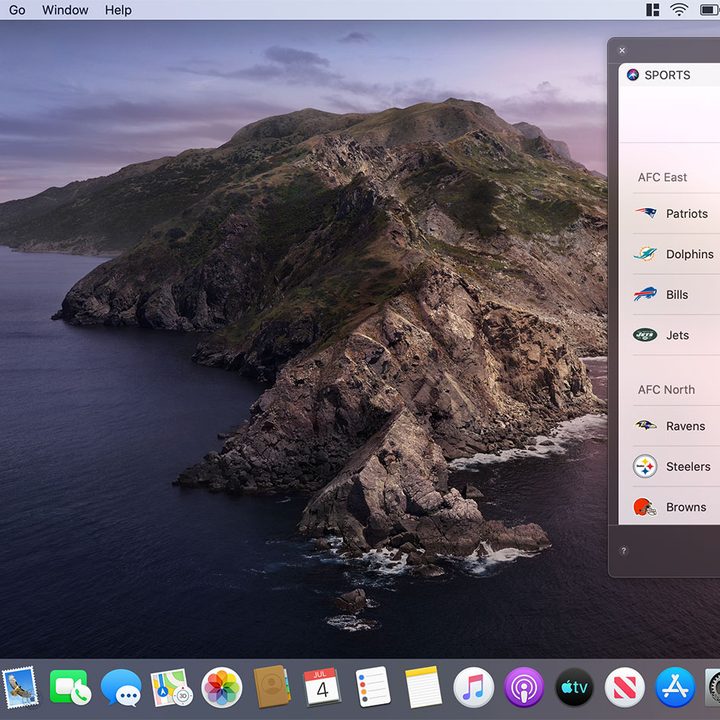Launch Podcasts from the Dock
Viewport: 720px width, 720px height.
click(524, 687)
